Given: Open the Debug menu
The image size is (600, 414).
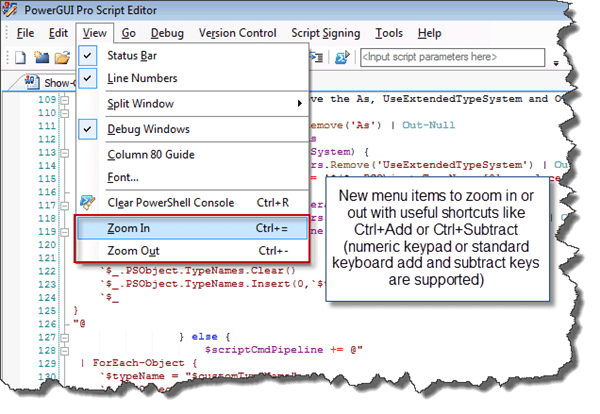Looking at the screenshot, I should point(169,33).
